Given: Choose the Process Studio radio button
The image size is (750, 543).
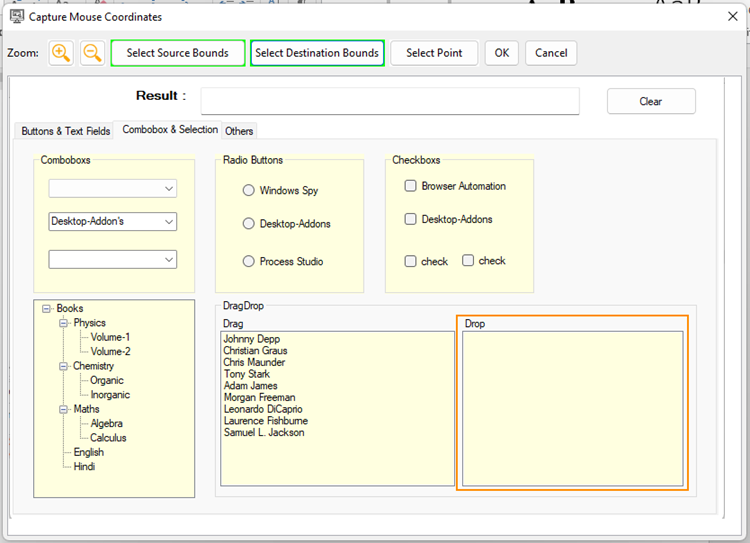Looking at the screenshot, I should (x=249, y=261).
